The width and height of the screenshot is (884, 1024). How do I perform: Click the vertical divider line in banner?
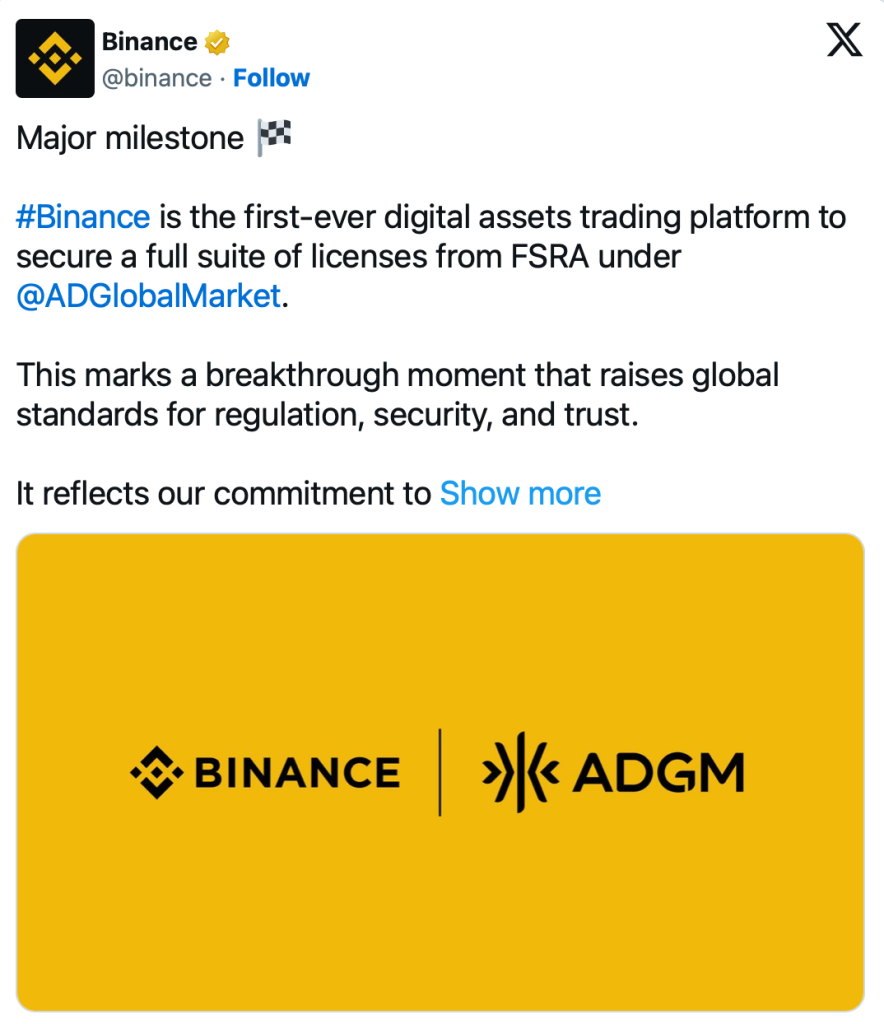(440, 772)
